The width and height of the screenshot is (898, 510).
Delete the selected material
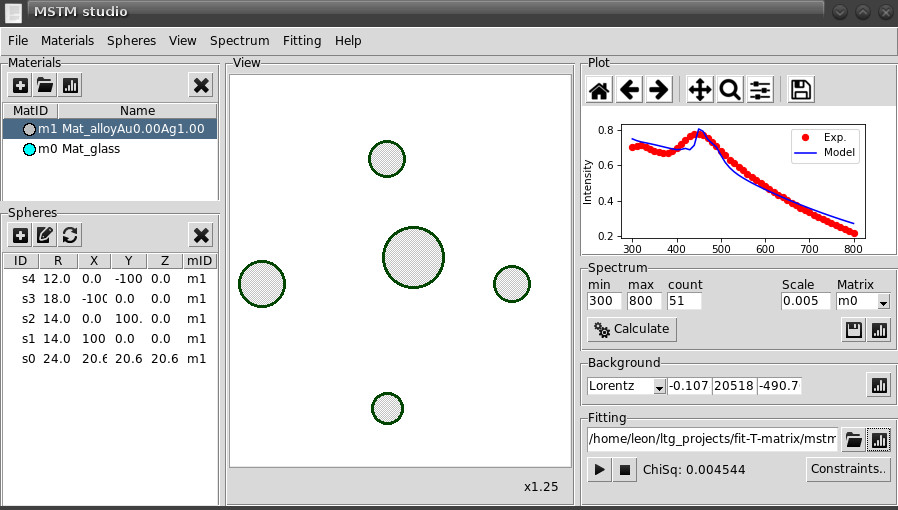(x=201, y=86)
